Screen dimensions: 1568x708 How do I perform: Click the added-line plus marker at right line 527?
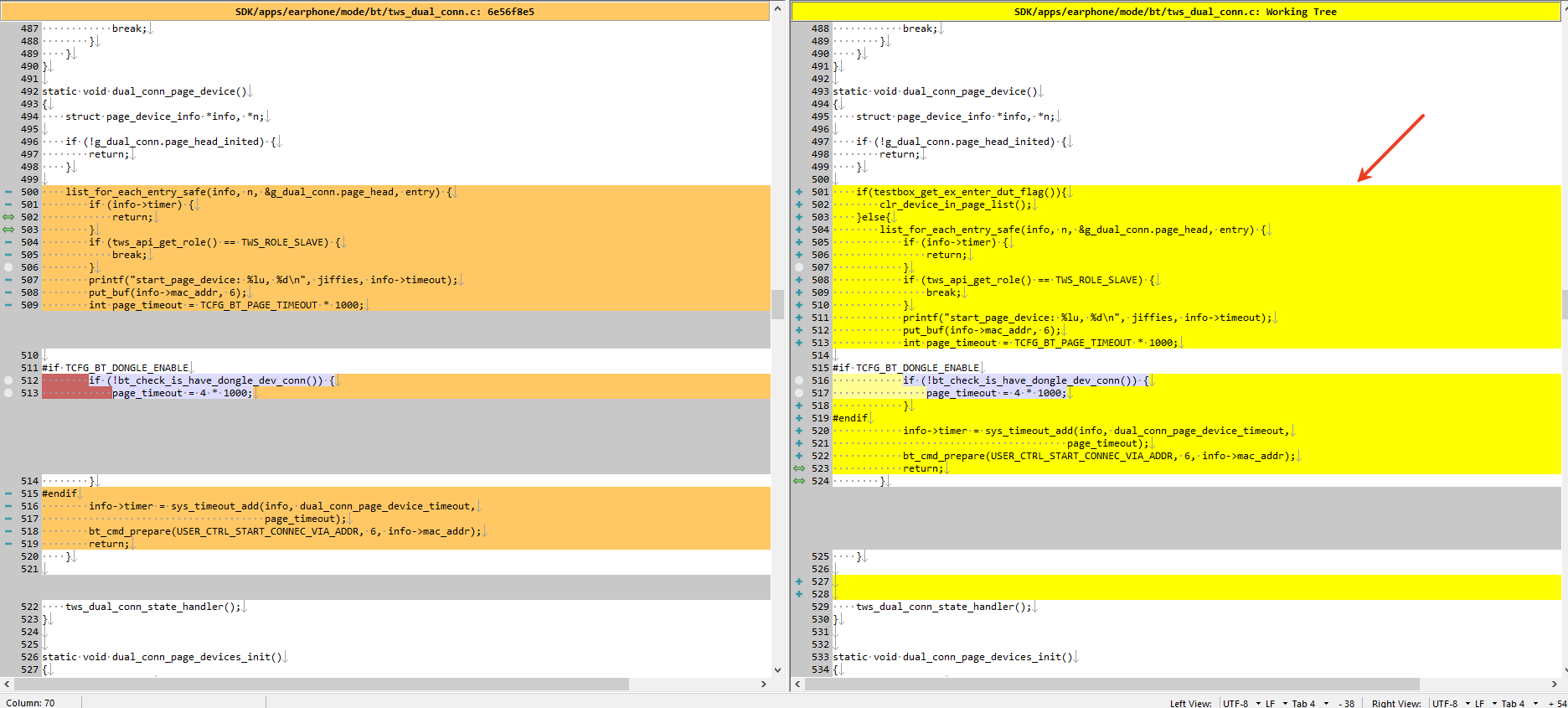point(799,581)
